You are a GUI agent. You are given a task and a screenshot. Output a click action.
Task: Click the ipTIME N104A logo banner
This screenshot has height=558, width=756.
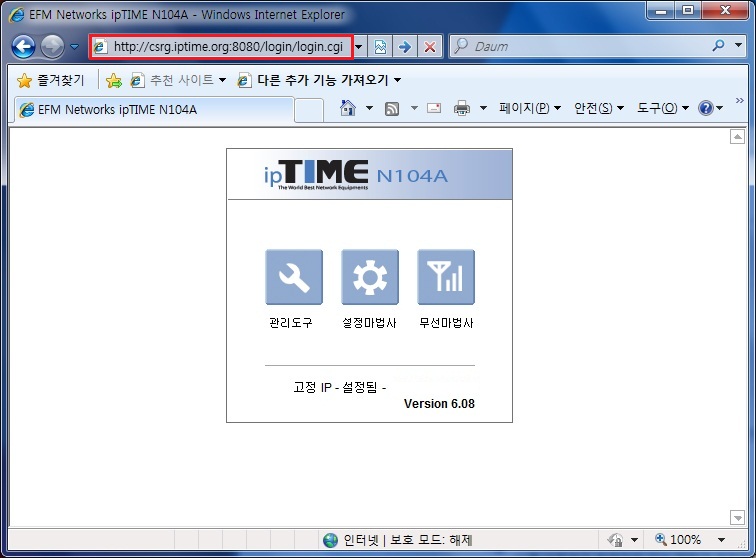pyautogui.click(x=370, y=174)
